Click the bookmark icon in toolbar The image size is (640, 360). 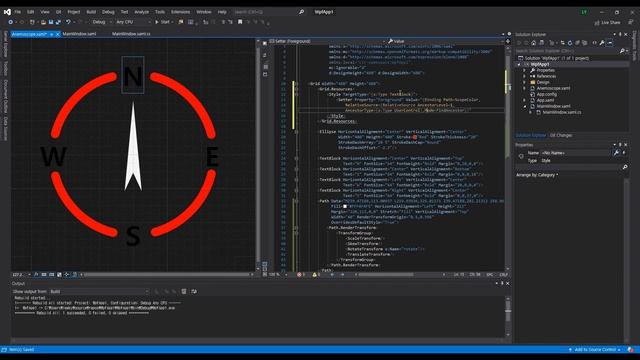(240, 22)
